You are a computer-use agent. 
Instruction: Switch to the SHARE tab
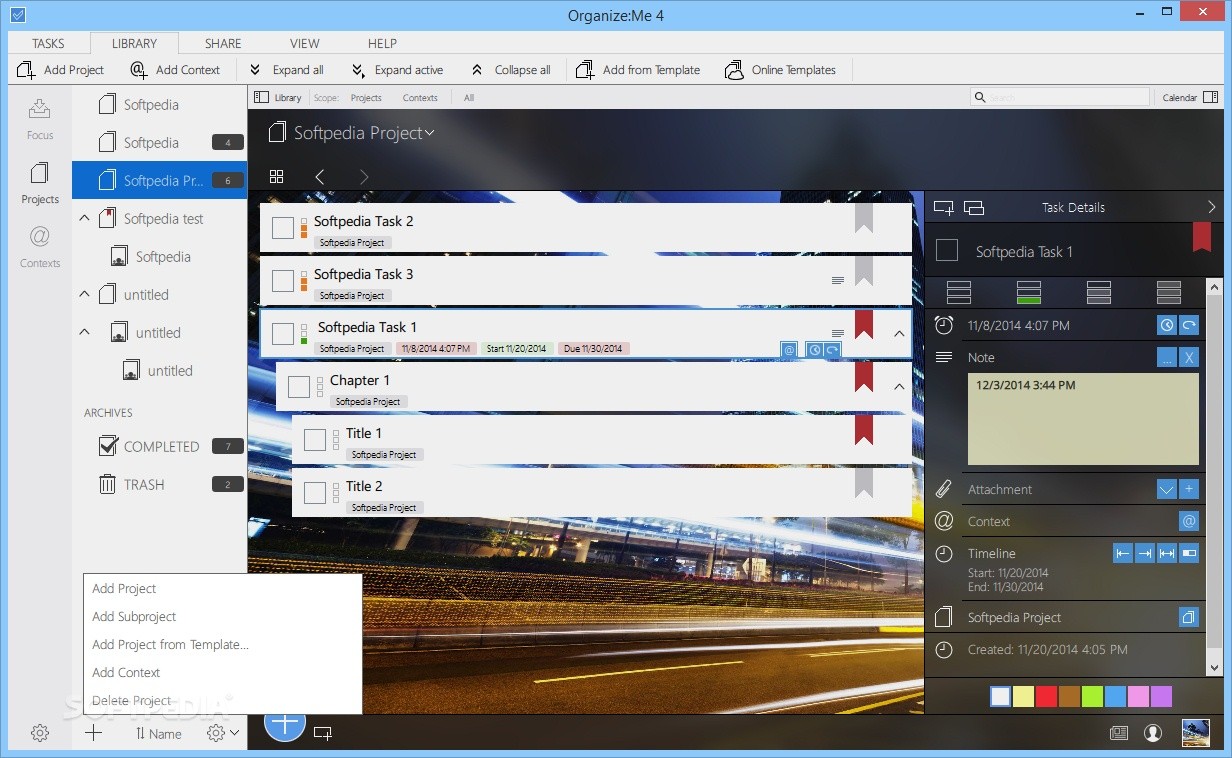(223, 44)
